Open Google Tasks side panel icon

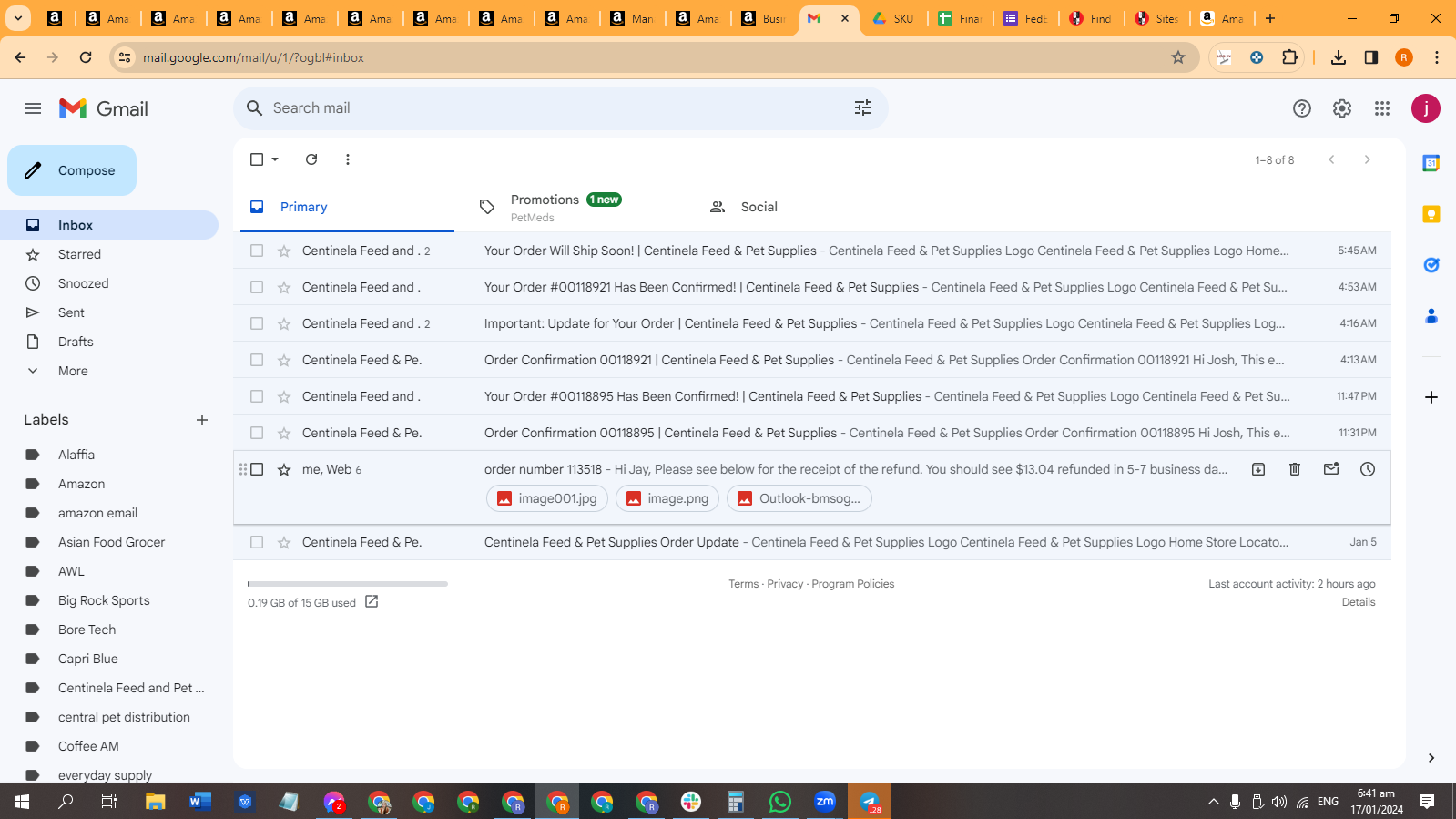click(1431, 265)
